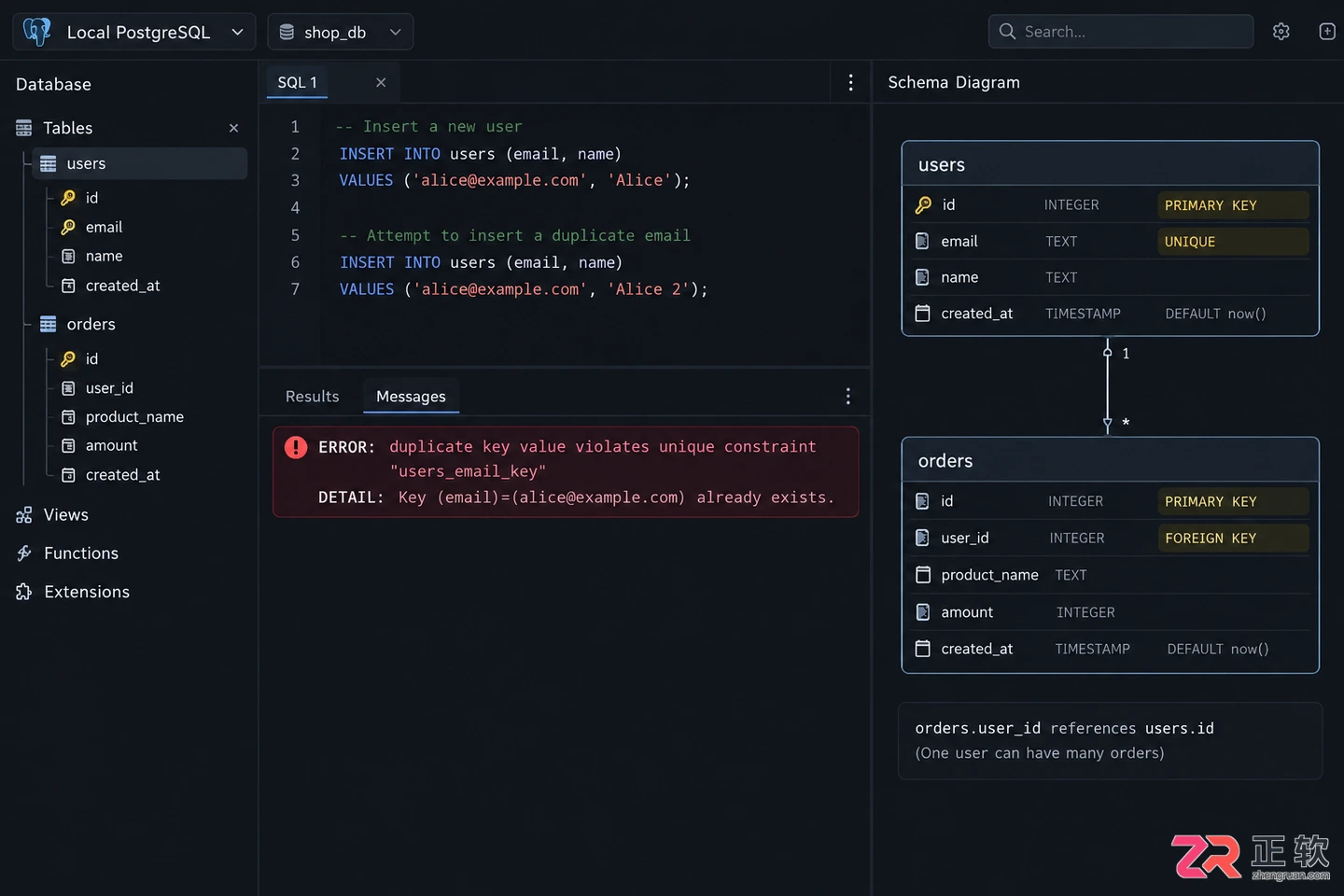Click the key icon in users diagram id row
This screenshot has width=1344, height=896.
coord(923,205)
